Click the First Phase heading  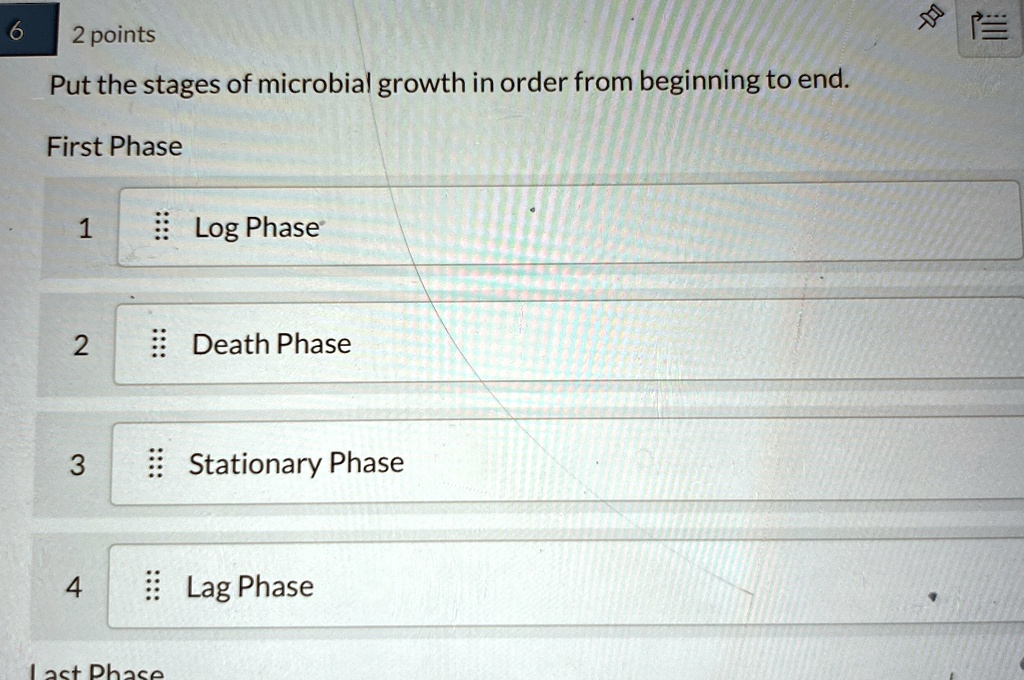pos(114,146)
